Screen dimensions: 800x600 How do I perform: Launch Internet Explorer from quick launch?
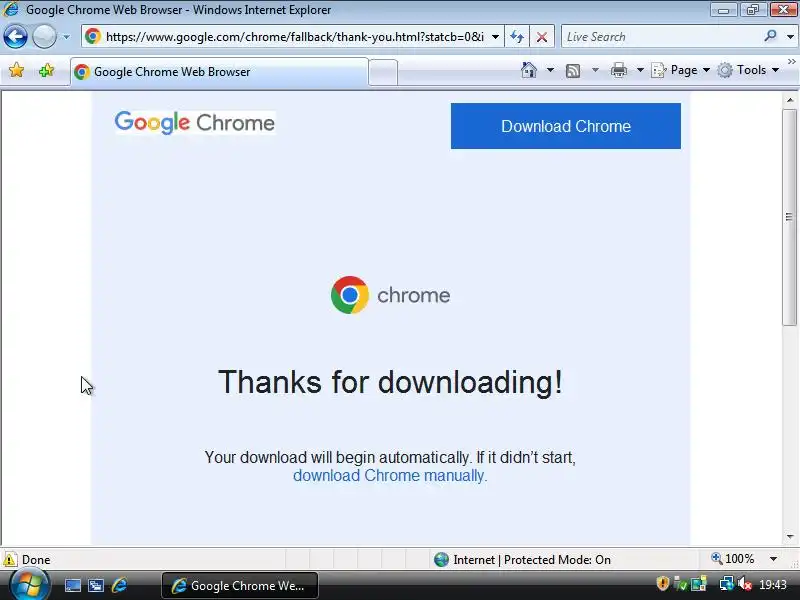click(x=119, y=585)
